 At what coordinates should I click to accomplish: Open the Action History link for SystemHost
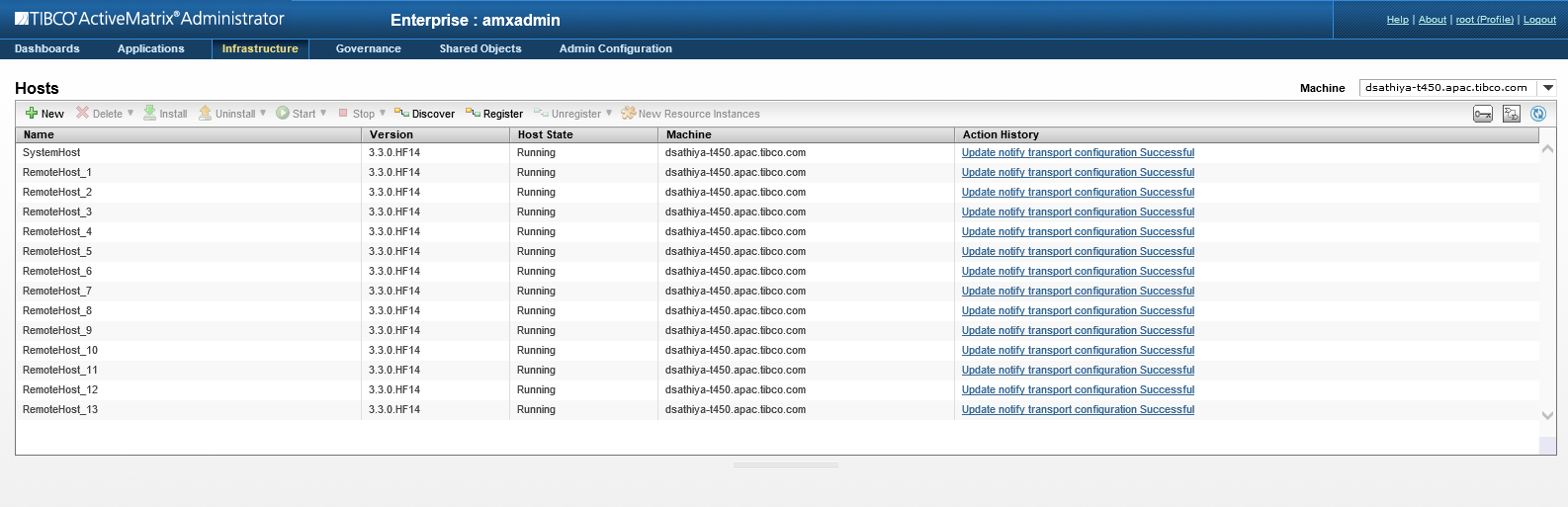1078,153
